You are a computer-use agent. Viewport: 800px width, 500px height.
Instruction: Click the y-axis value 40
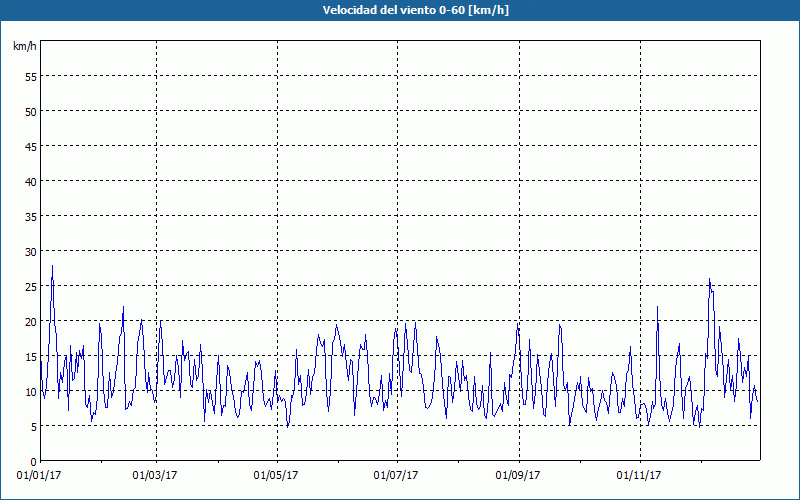click(x=31, y=182)
